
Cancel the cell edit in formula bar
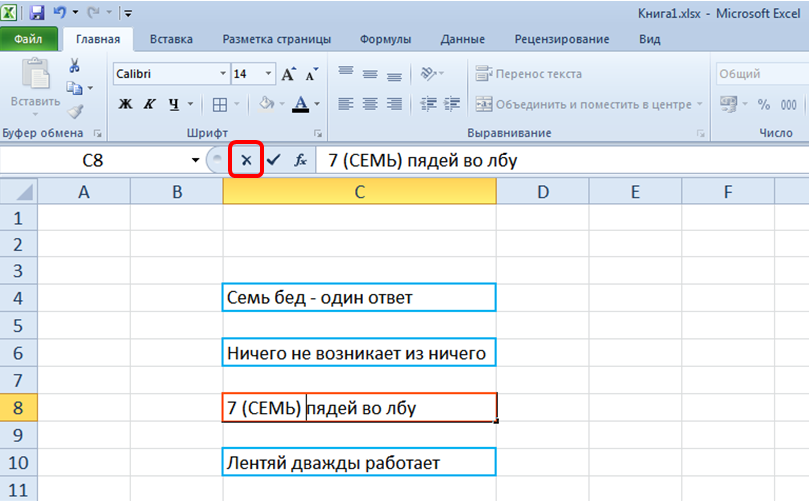click(246, 160)
